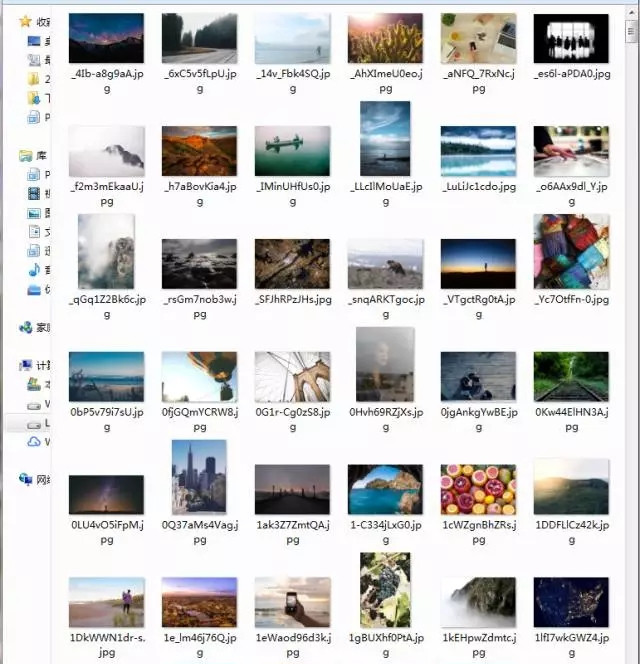The height and width of the screenshot is (664, 640).
Task: Select the _es6l-aPDA0.jpg silhouettes thumbnail
Action: (571, 38)
